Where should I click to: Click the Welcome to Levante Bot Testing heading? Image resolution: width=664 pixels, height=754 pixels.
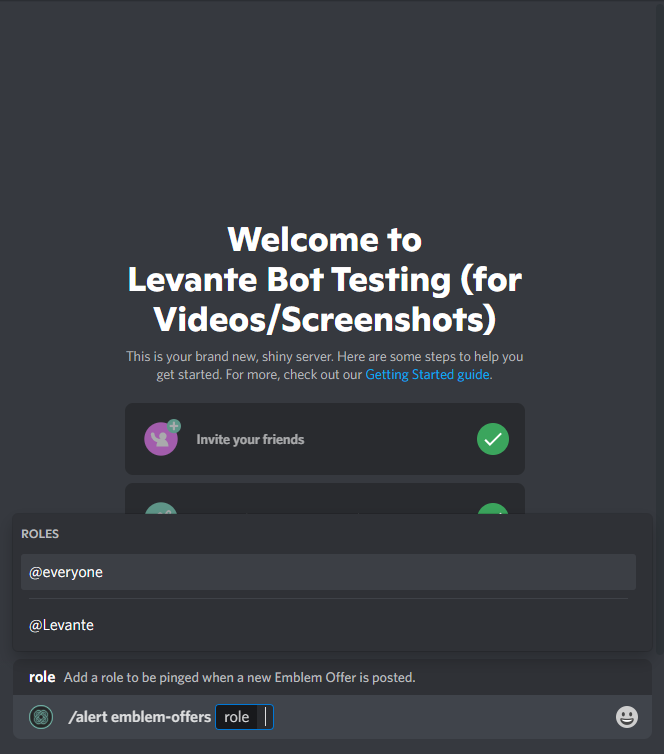[x=325, y=279]
